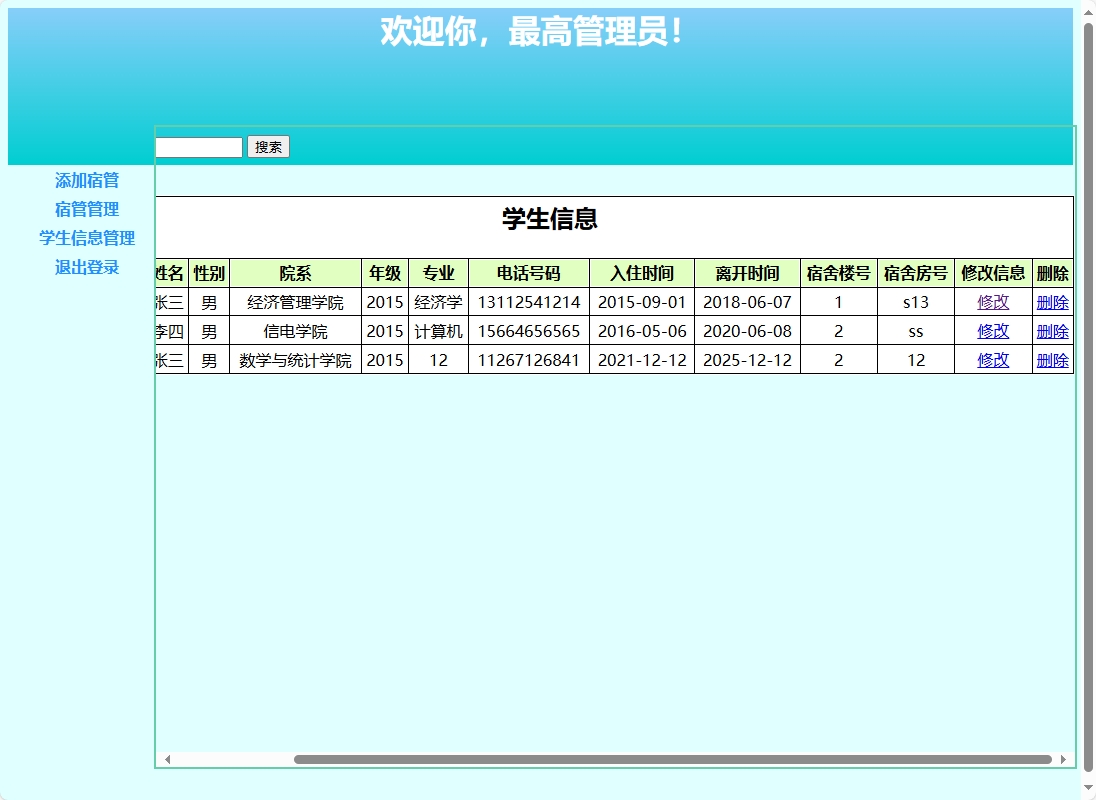Click the up arrow on the vertical scrollbar
1096x800 pixels.
coord(1086,13)
